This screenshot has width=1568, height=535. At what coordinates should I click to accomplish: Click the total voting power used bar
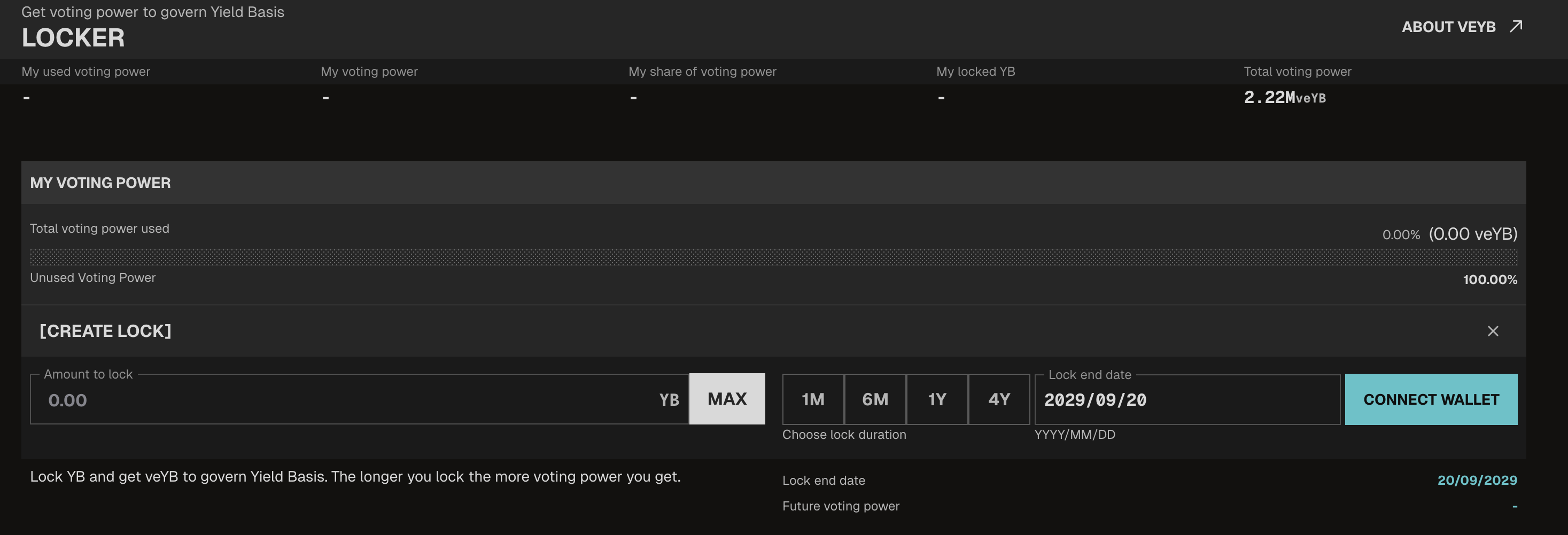(x=773, y=257)
